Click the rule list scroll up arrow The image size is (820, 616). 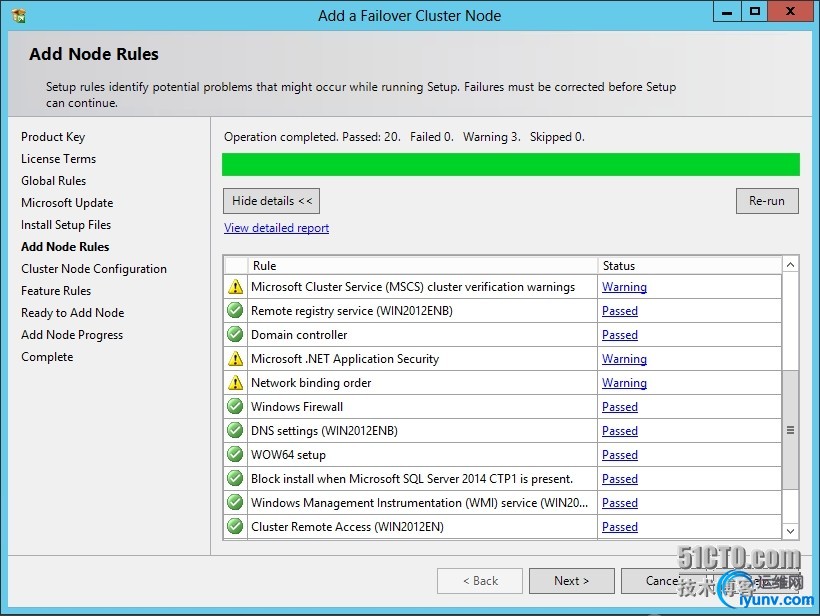pyautogui.click(x=790, y=265)
